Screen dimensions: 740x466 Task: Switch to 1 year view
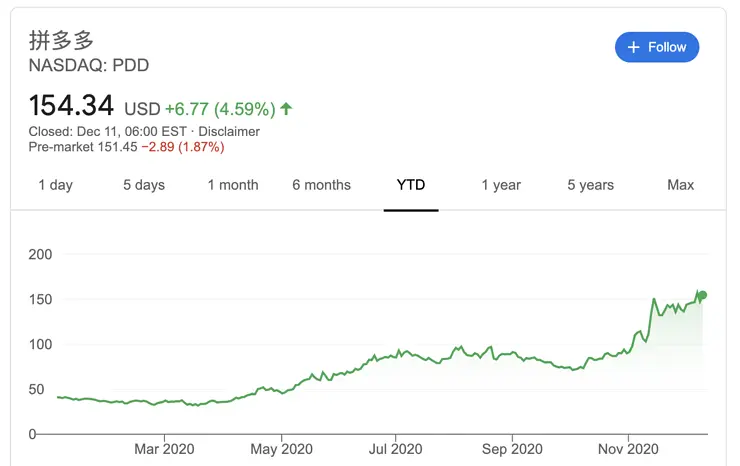point(501,185)
